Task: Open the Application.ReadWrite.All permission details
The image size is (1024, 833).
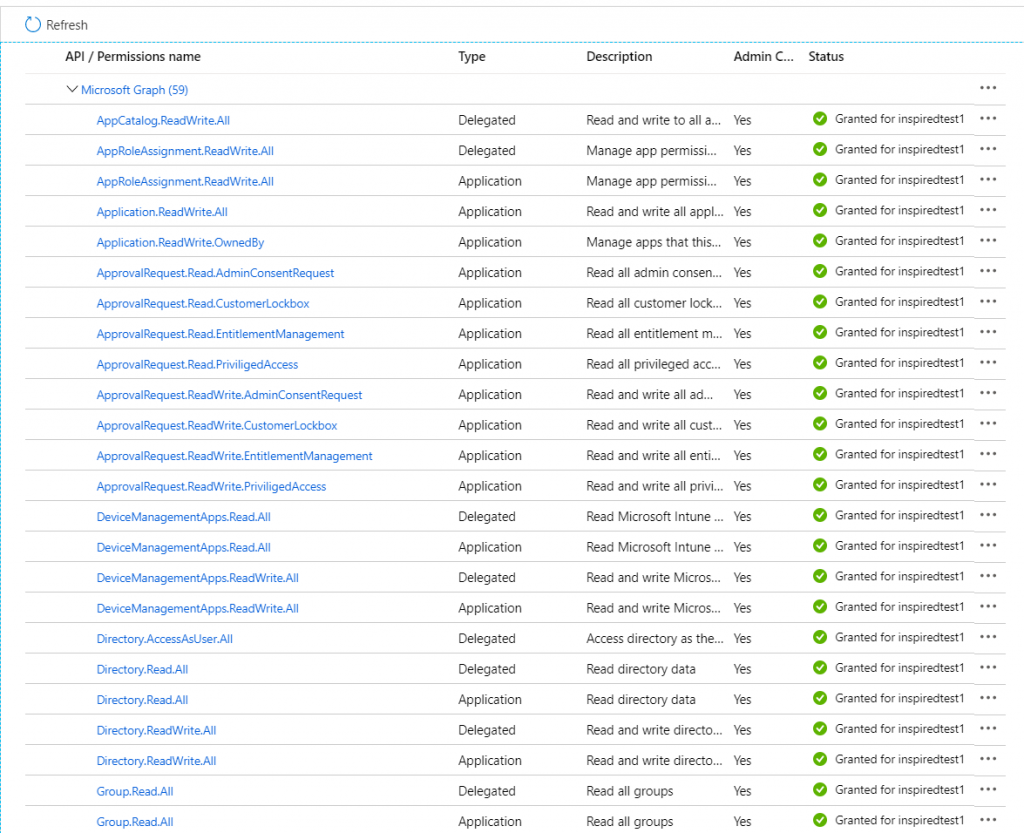Action: pyautogui.click(x=162, y=212)
